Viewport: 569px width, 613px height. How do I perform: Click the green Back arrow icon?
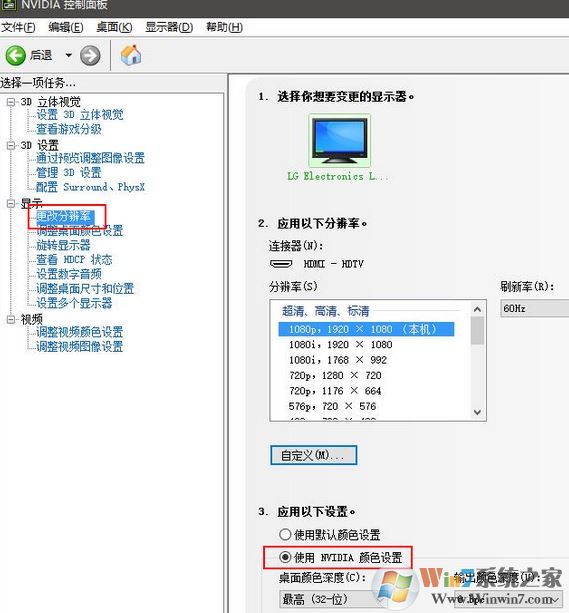point(15,55)
